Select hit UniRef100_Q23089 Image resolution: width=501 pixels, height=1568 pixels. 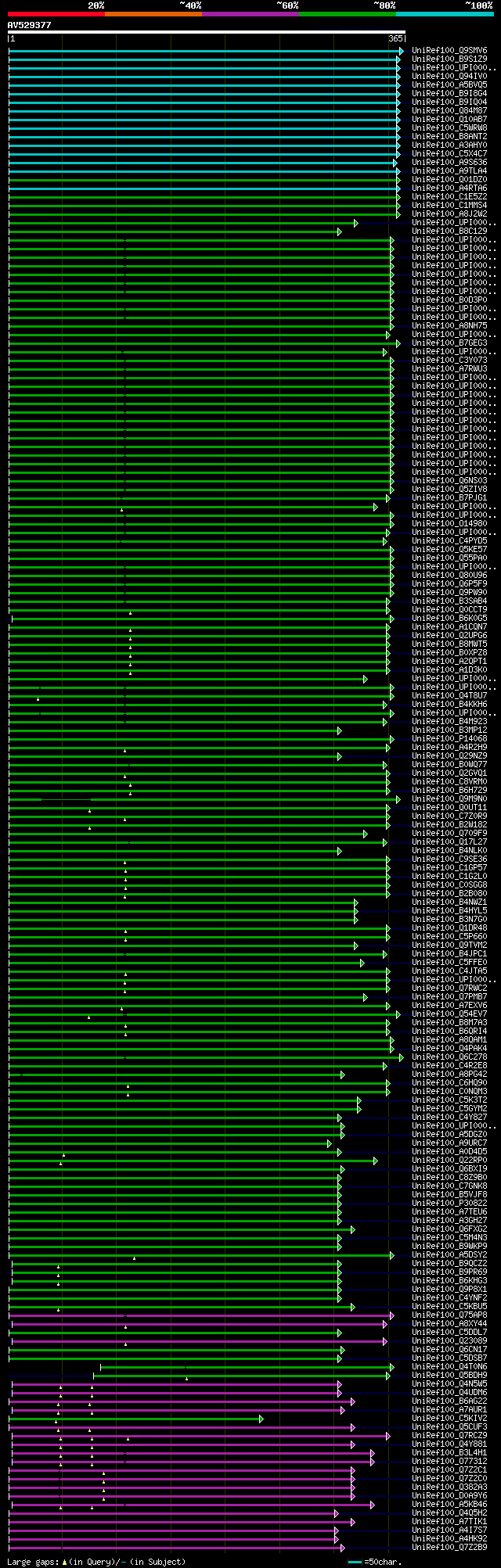449,1341
